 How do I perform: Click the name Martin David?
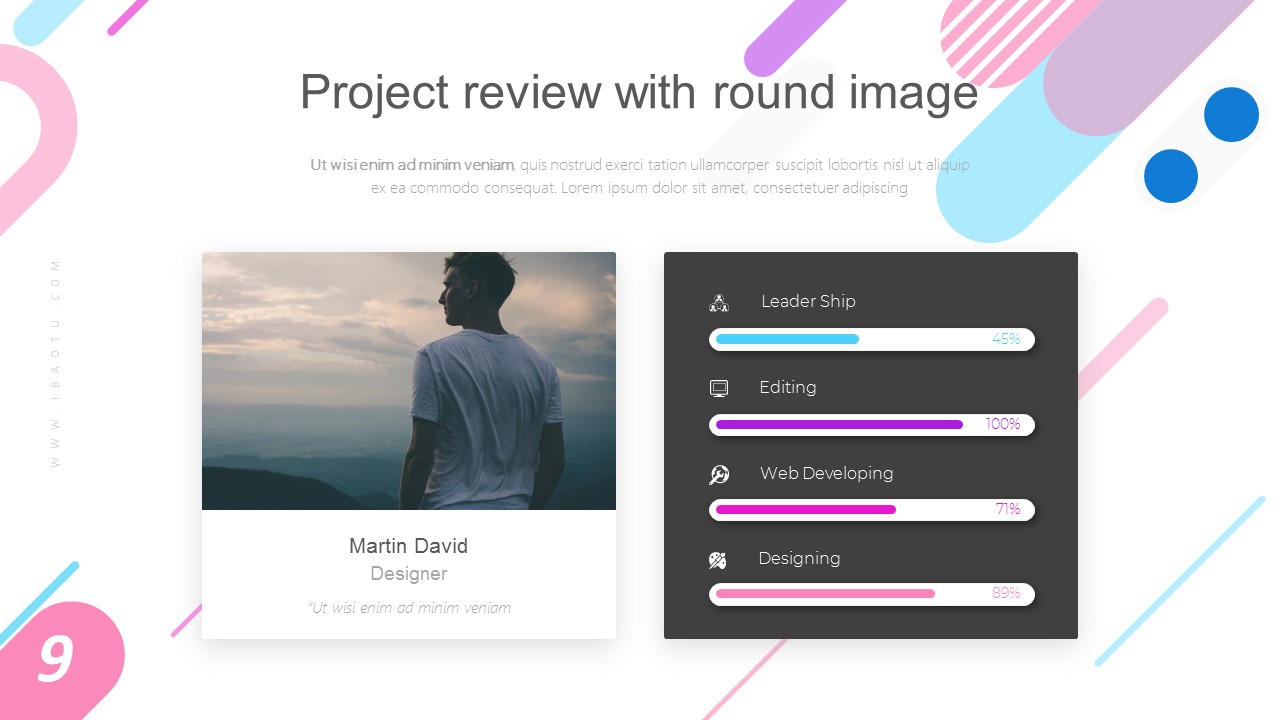pyautogui.click(x=408, y=546)
